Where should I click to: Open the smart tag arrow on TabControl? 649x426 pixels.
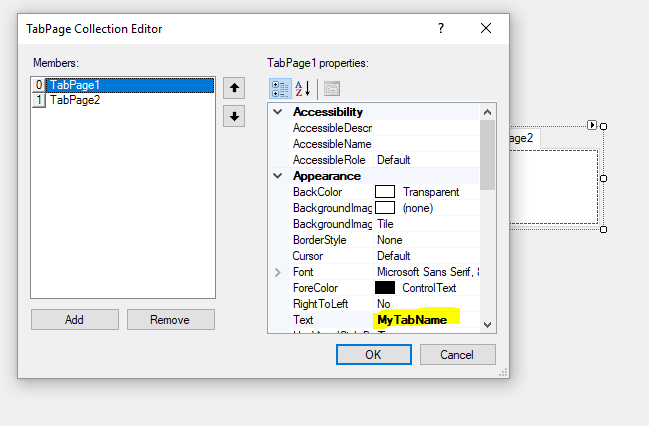592,125
